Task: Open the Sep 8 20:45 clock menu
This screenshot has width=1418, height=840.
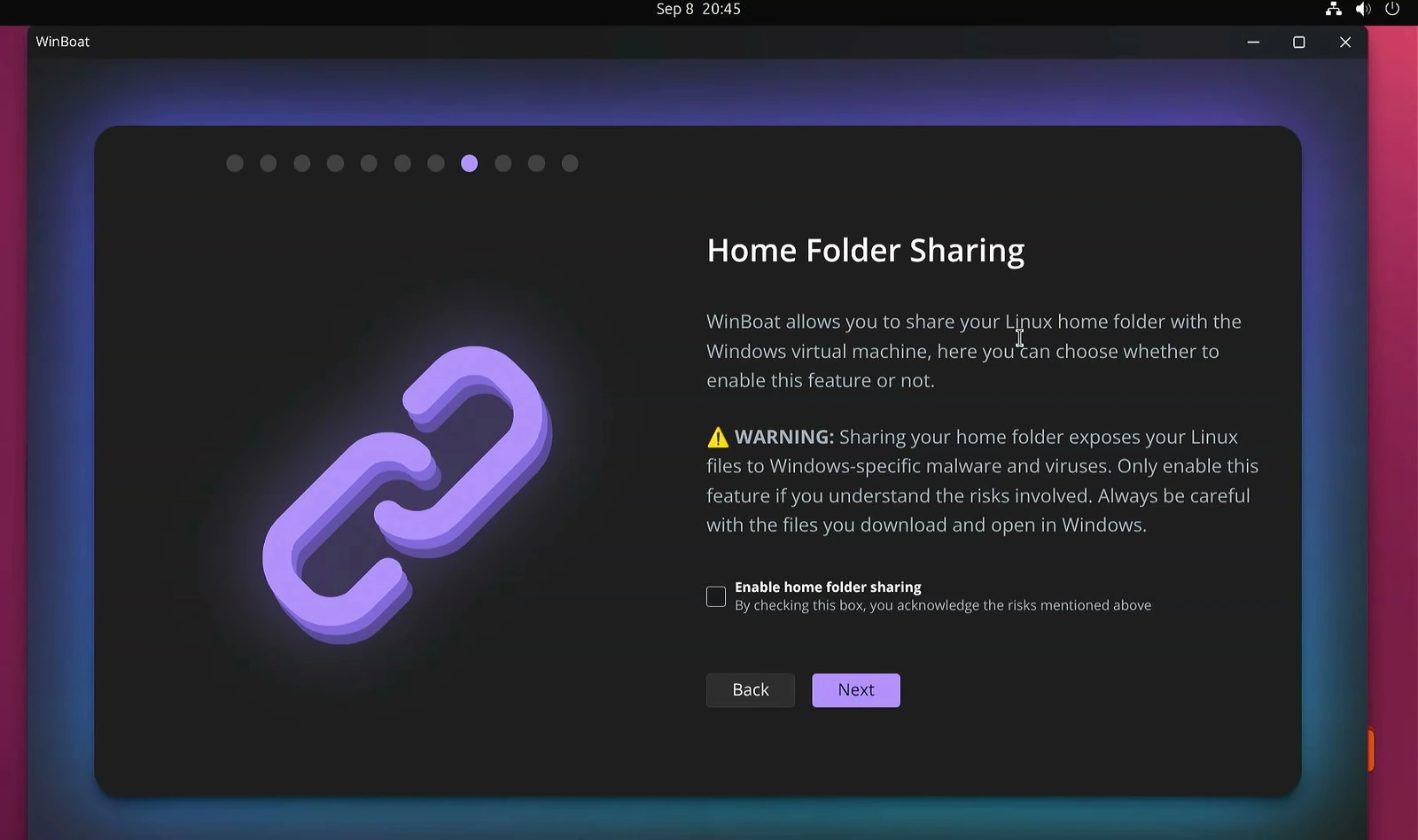Action: [x=698, y=9]
